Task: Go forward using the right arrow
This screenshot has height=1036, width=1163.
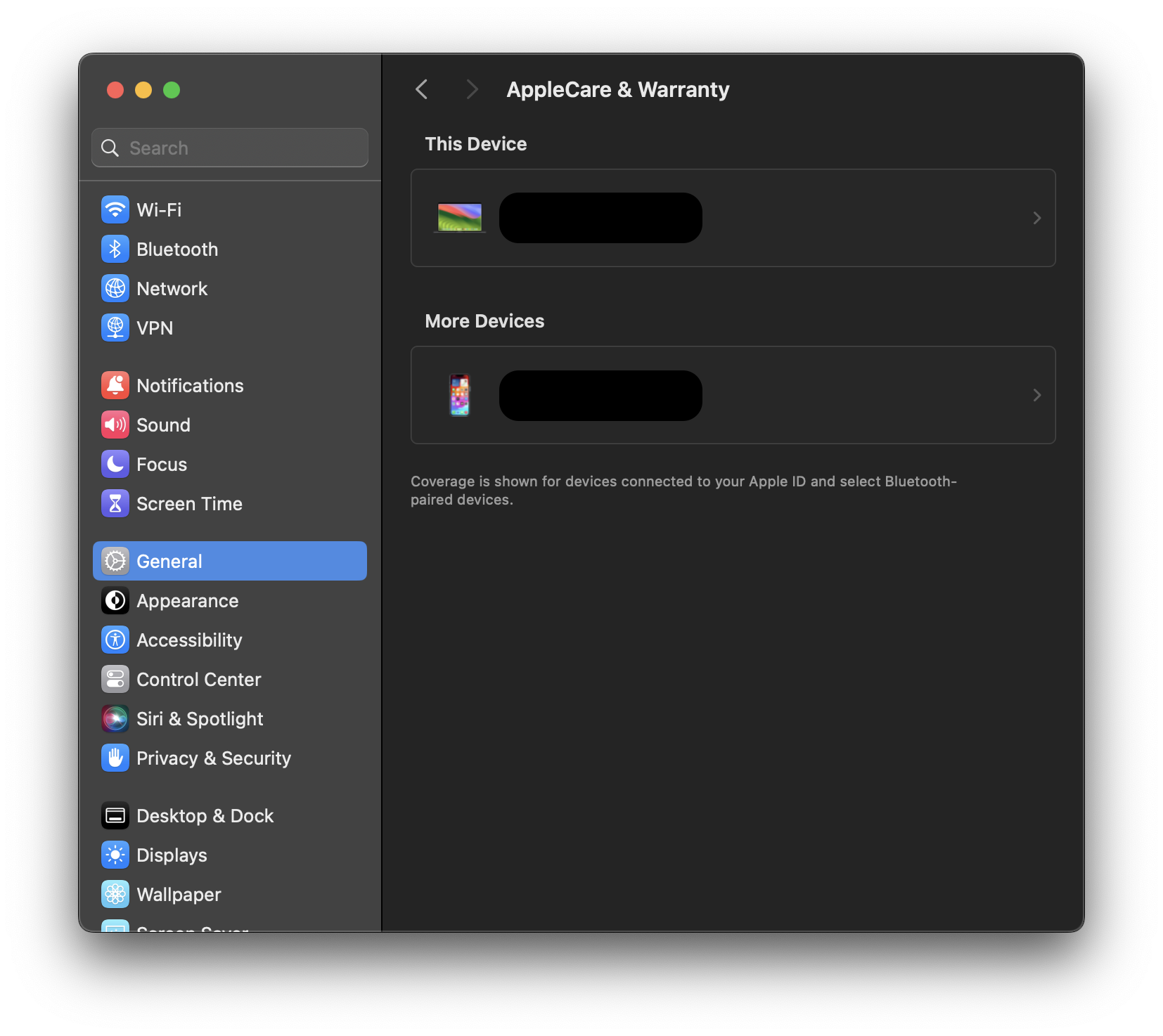Action: [472, 89]
